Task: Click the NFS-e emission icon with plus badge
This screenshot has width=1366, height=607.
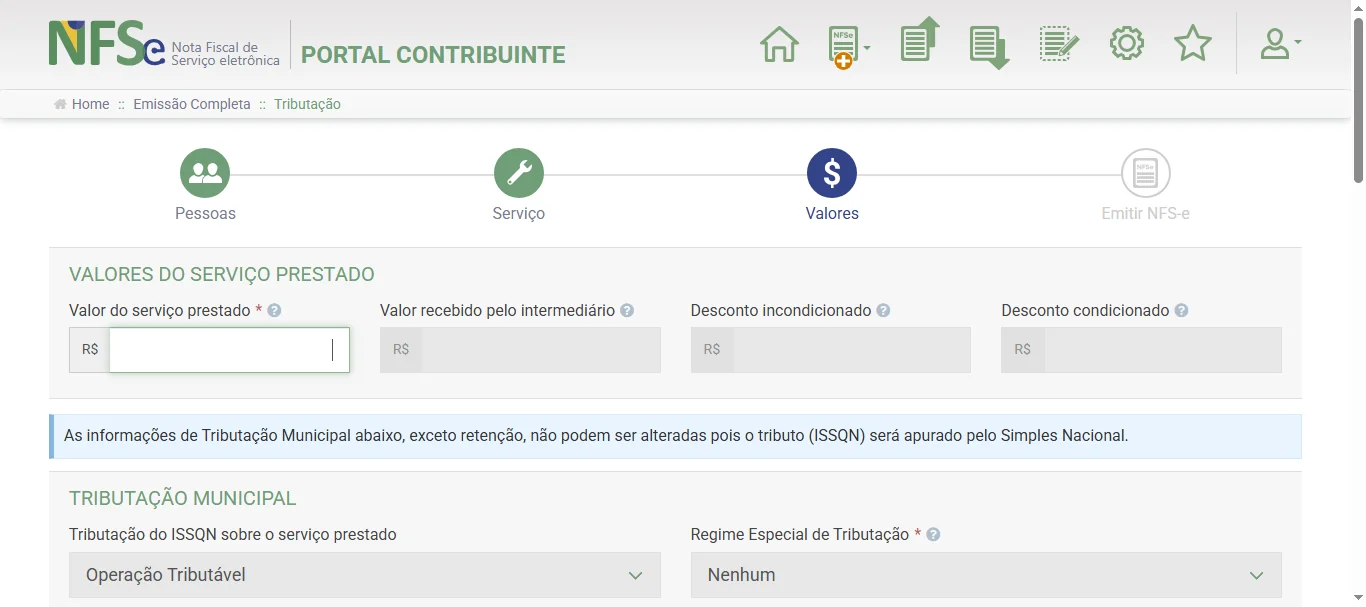Action: point(841,43)
